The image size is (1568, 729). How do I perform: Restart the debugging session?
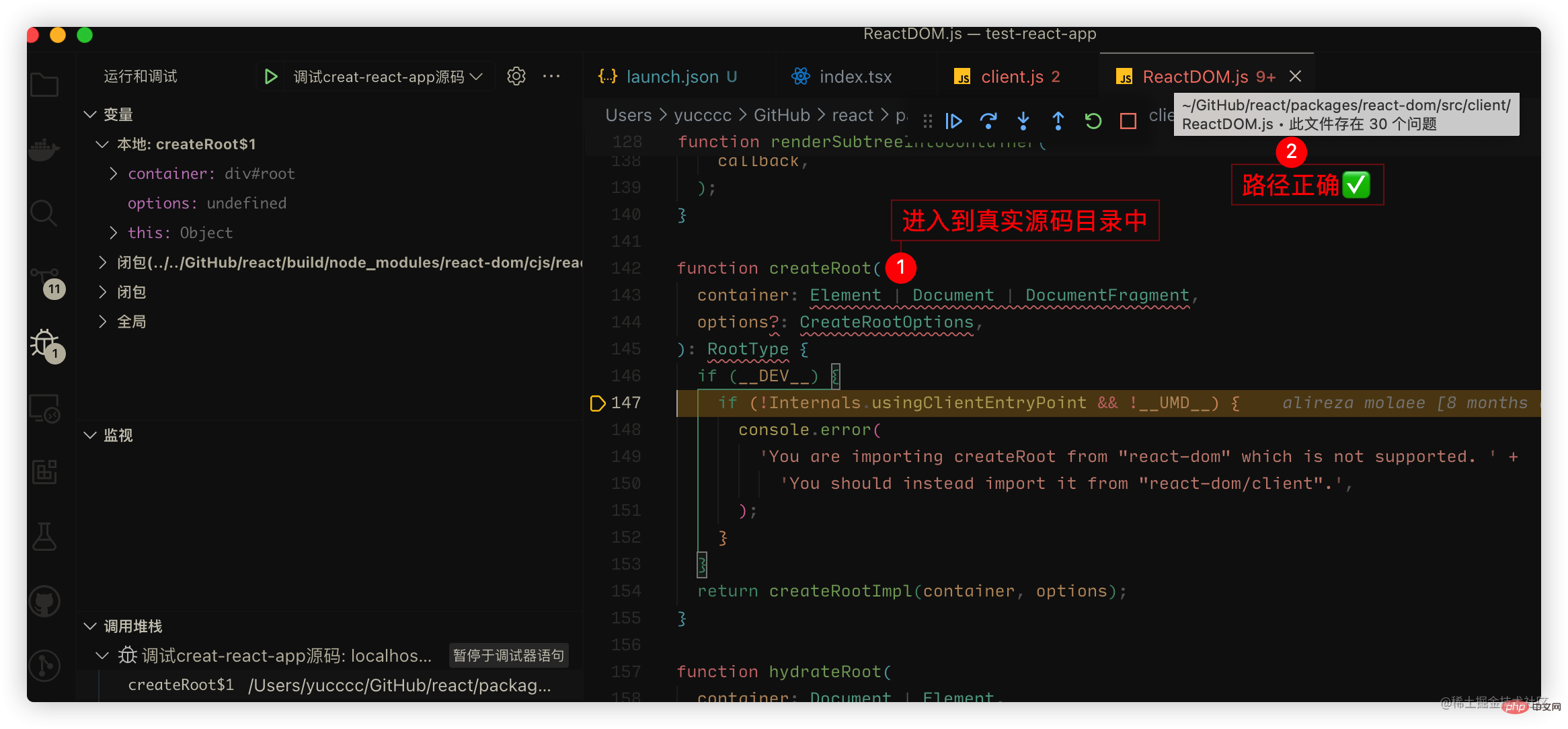point(1093,121)
